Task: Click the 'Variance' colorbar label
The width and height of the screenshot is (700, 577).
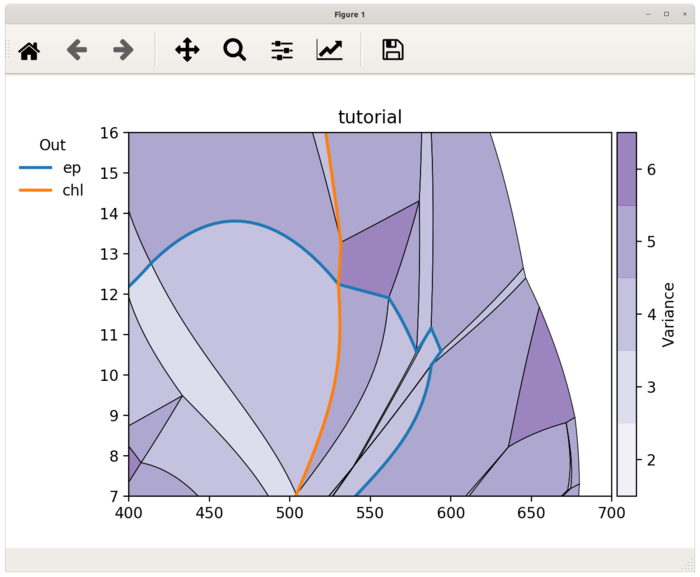Action: click(x=668, y=314)
